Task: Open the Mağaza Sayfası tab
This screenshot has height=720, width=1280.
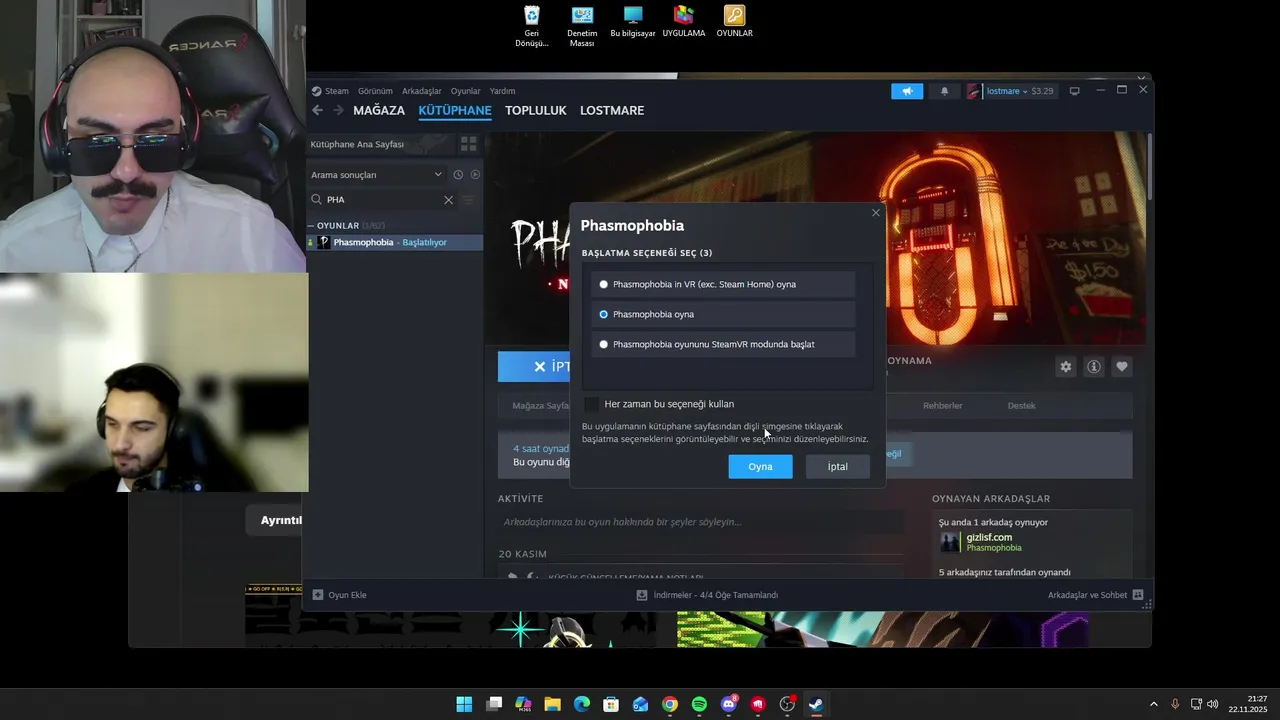Action: click(x=540, y=406)
